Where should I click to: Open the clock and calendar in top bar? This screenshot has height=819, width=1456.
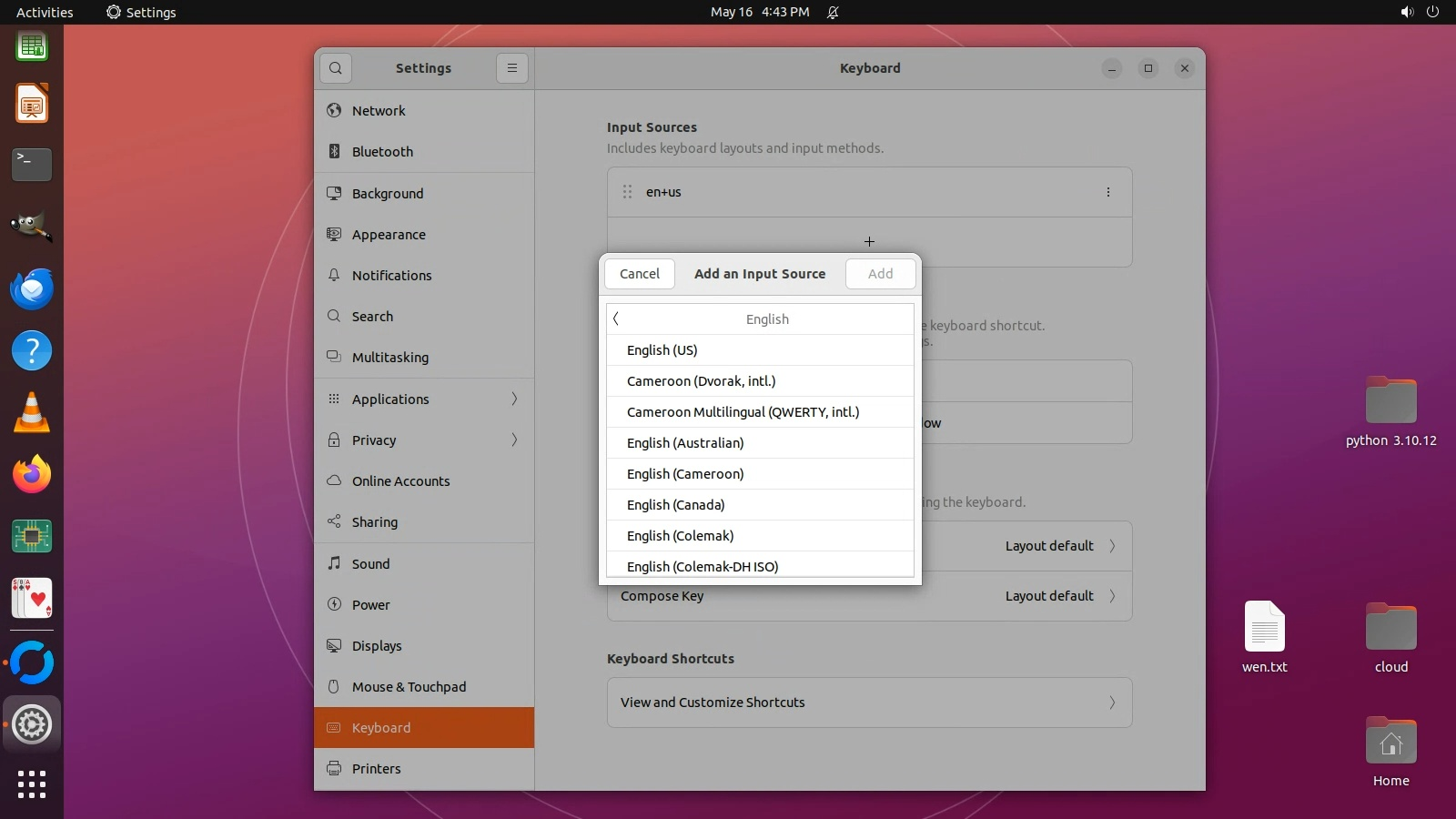pos(760,12)
